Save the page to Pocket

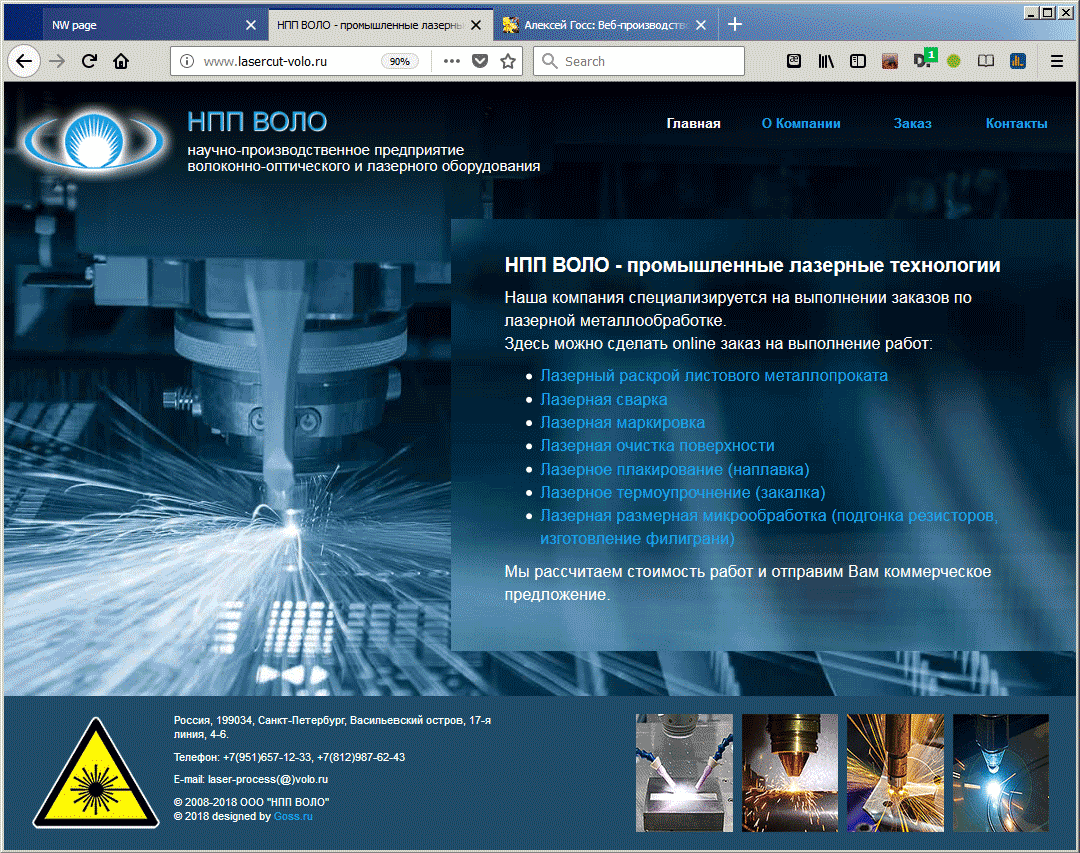[480, 61]
